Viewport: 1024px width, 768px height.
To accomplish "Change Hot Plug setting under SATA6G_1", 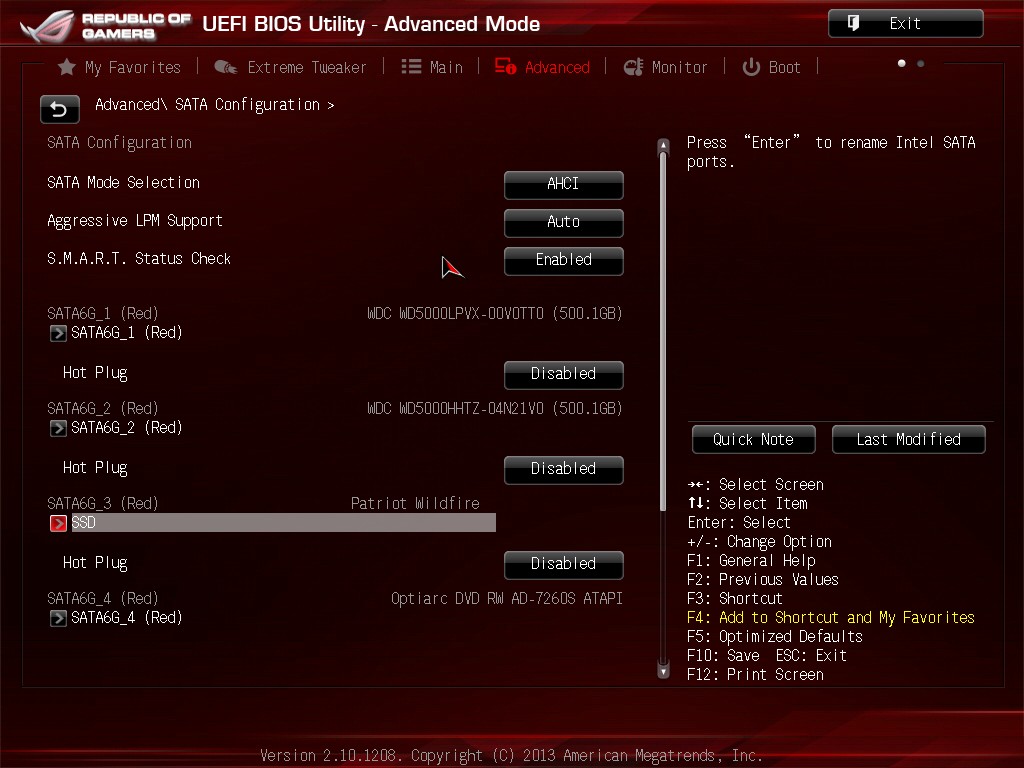I will 564,375.
